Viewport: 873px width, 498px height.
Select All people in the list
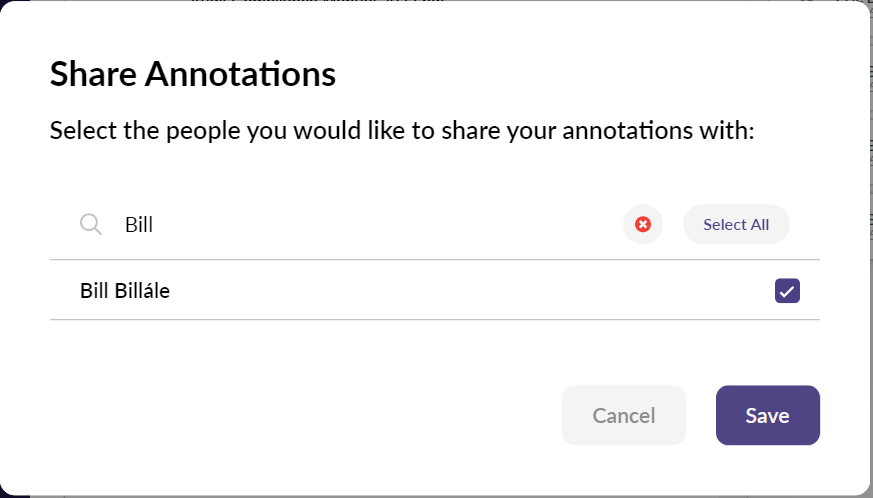pos(736,224)
